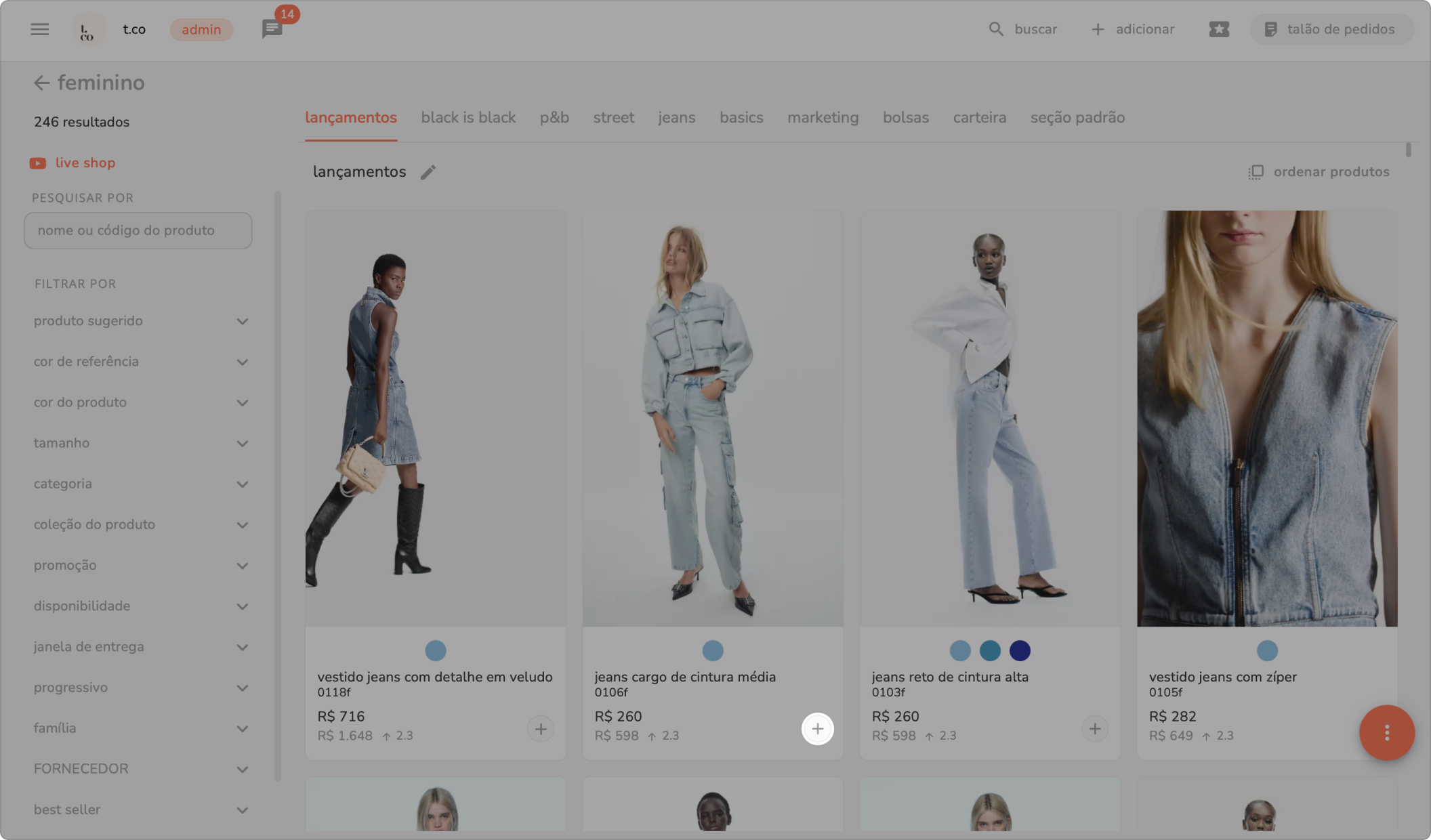Expand the promoção filter

(x=242, y=566)
